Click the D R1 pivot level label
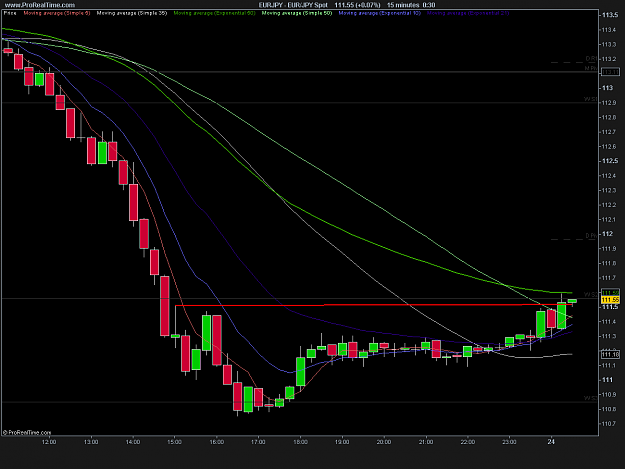The image size is (625, 469). (591, 59)
